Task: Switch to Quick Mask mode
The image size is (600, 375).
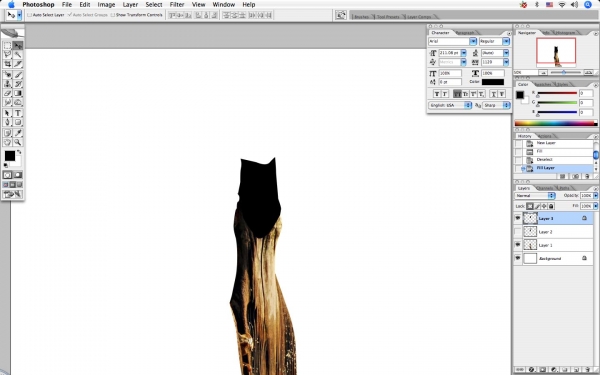Action: [x=18, y=175]
